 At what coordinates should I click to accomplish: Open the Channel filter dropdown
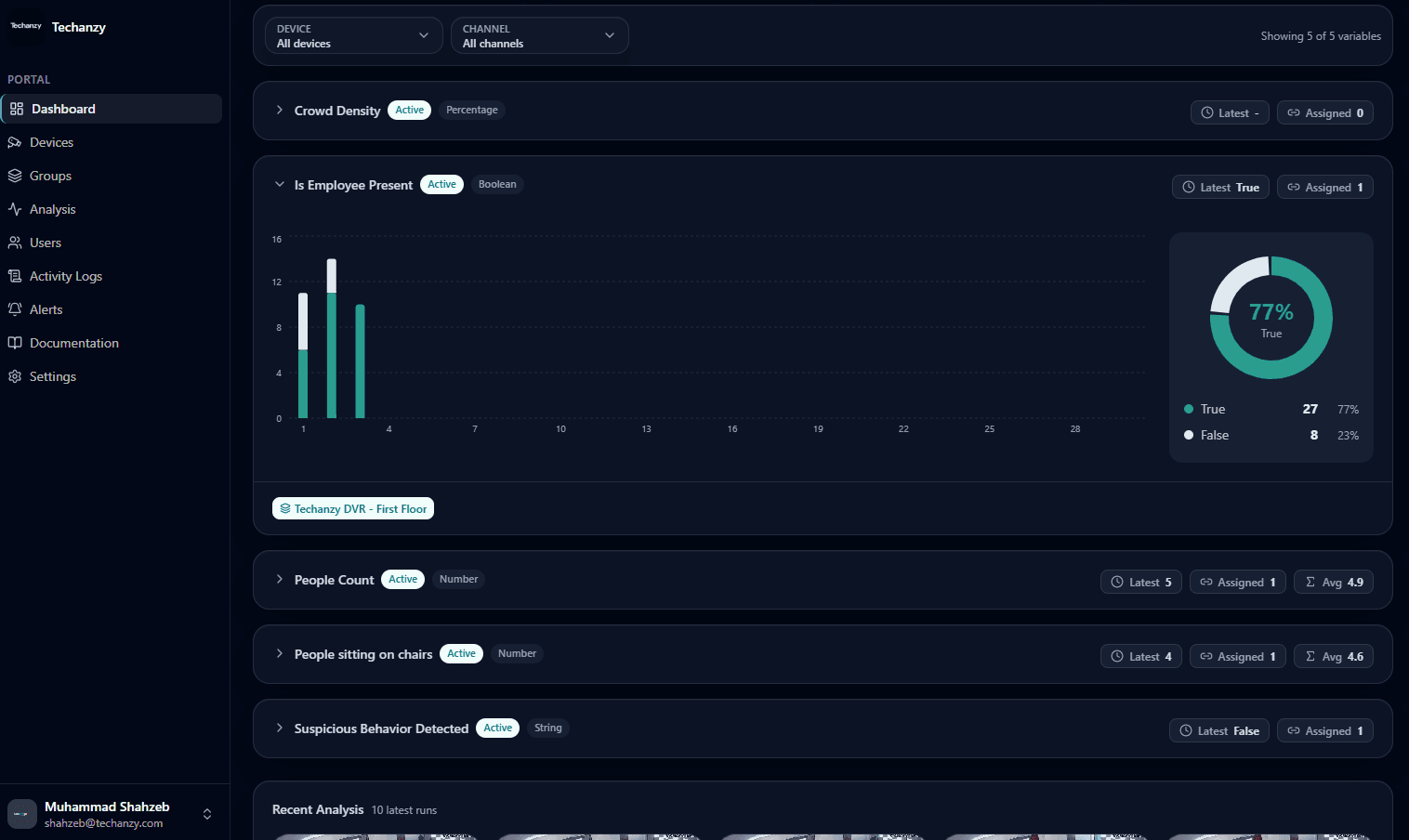click(539, 35)
